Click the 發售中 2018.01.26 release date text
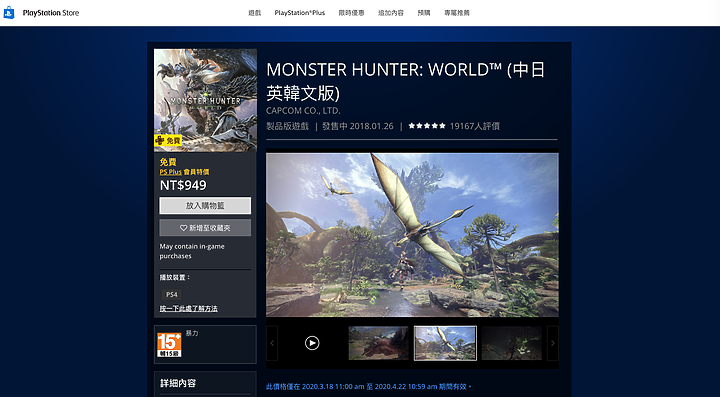Viewport: 720px width, 397px height. tap(358, 126)
